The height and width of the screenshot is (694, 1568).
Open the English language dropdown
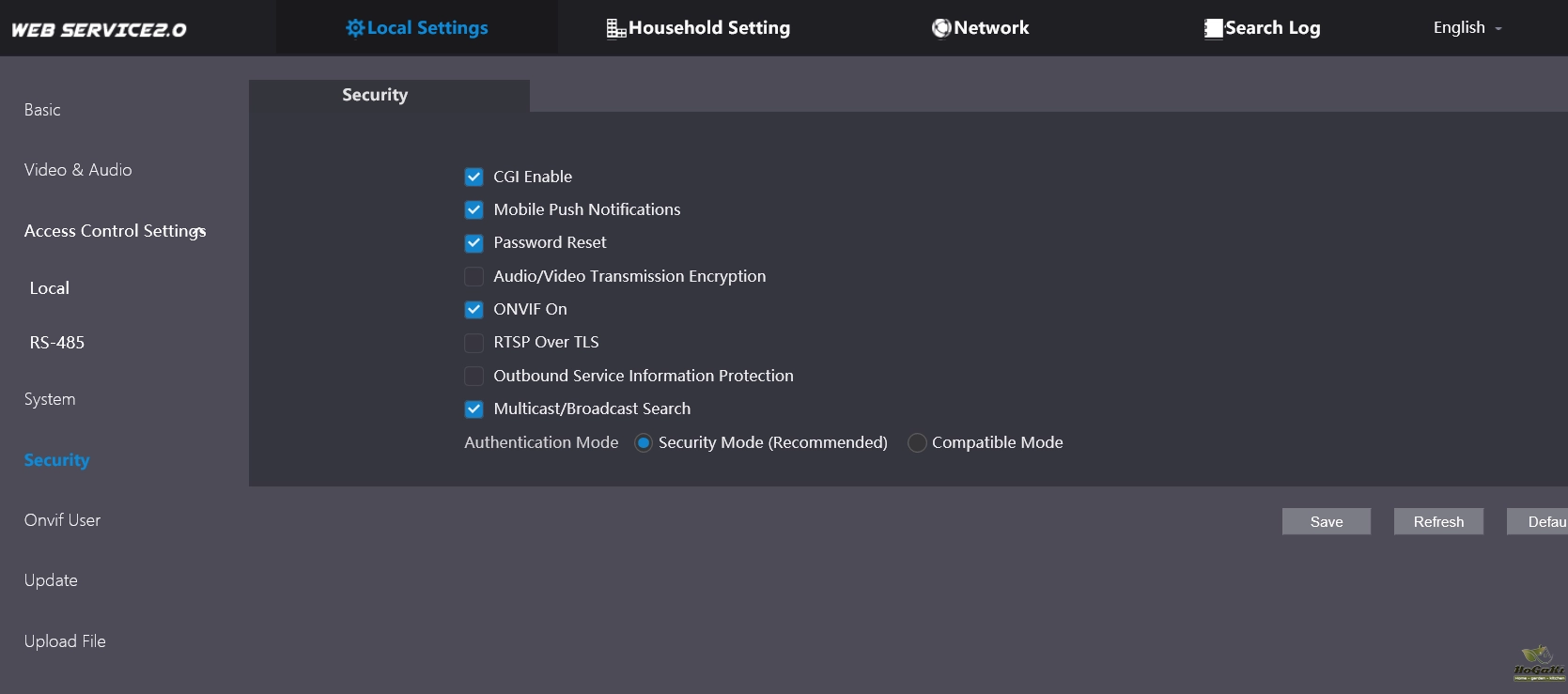[x=1467, y=28]
